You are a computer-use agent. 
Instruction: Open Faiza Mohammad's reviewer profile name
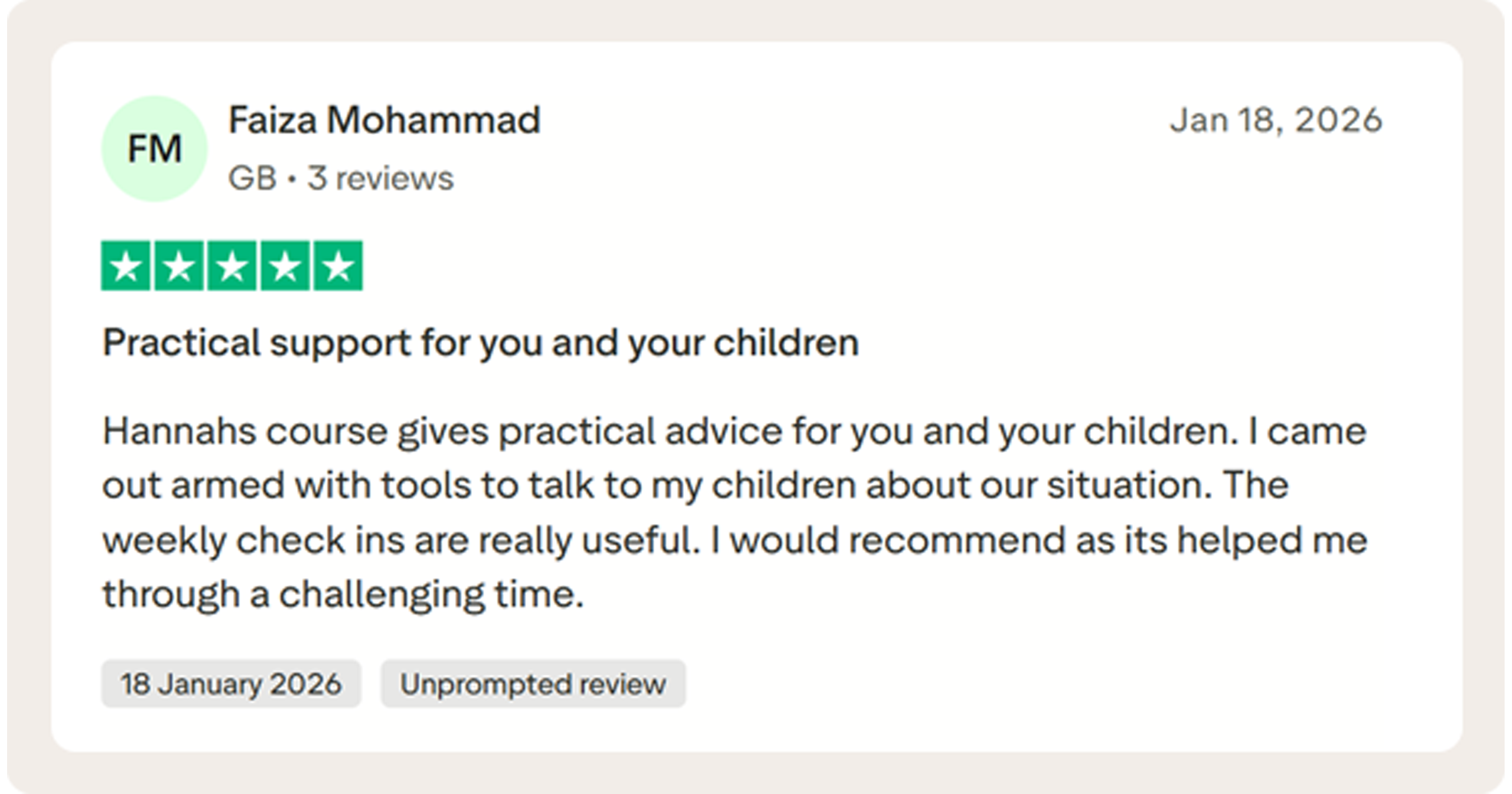point(384,120)
